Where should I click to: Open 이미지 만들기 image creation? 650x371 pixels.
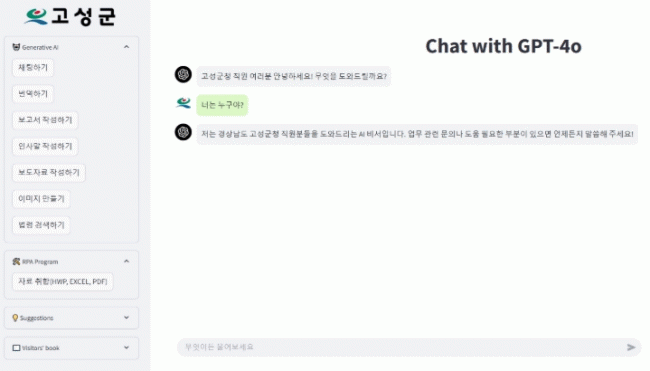tap(41, 199)
